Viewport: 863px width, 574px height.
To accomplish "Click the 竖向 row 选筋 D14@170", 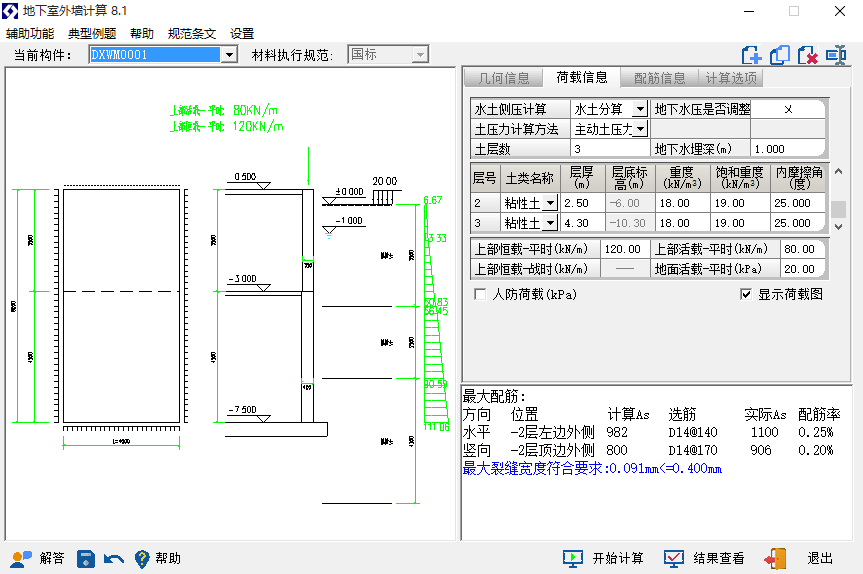I will point(693,451).
